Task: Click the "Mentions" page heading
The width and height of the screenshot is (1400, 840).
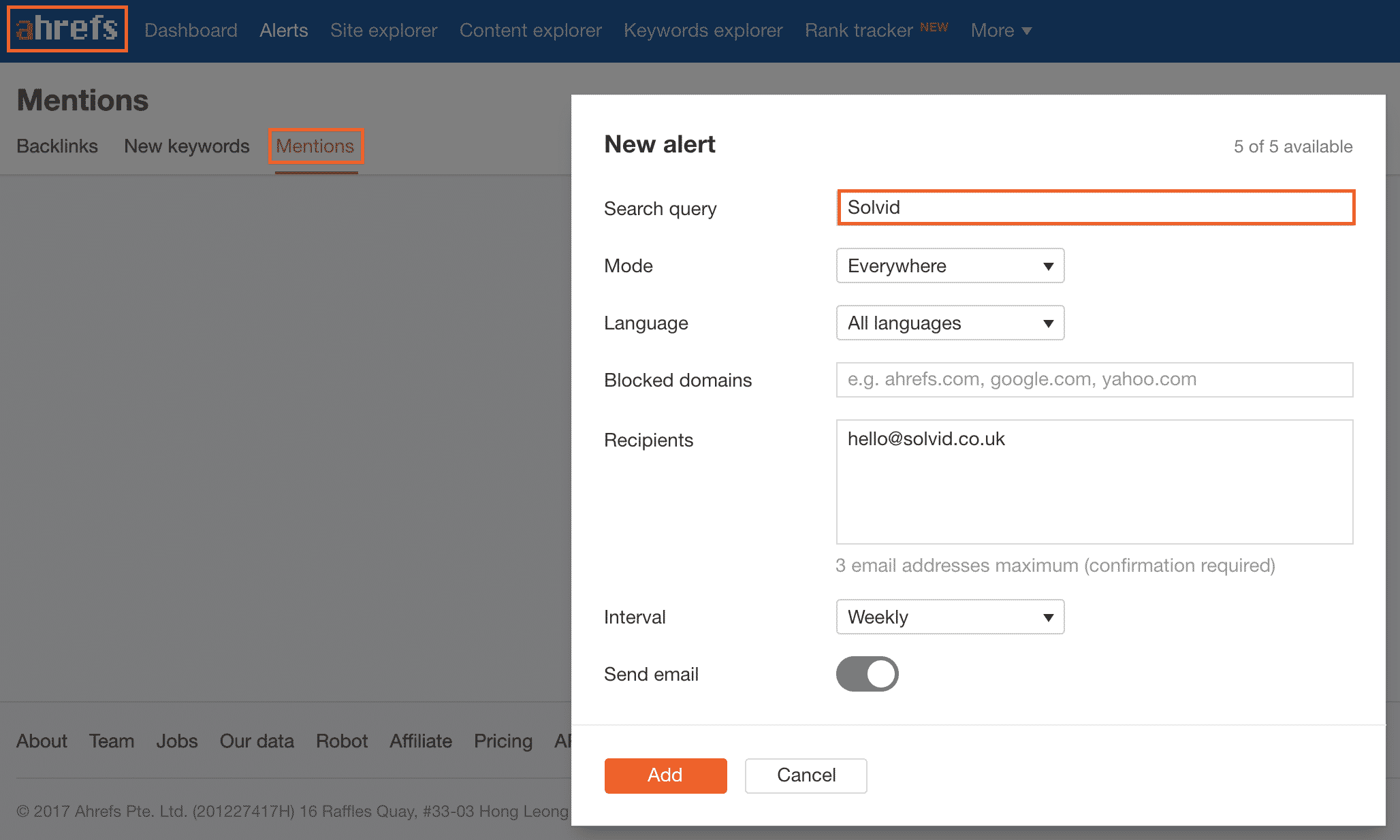Action: tap(82, 100)
